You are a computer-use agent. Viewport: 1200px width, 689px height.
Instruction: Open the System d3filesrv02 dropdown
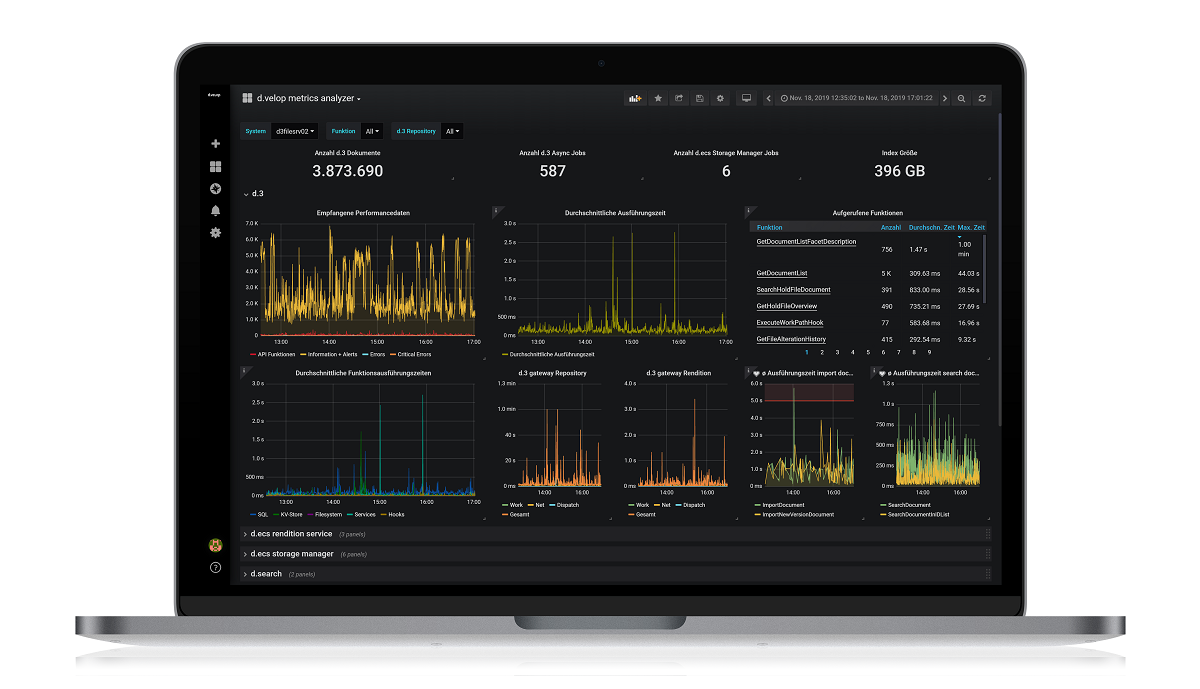(294, 131)
